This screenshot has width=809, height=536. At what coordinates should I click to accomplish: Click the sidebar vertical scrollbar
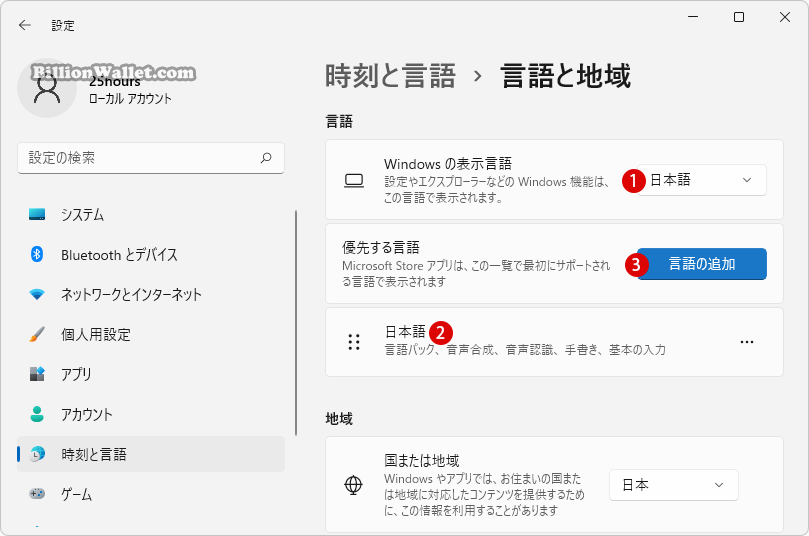tap(296, 323)
